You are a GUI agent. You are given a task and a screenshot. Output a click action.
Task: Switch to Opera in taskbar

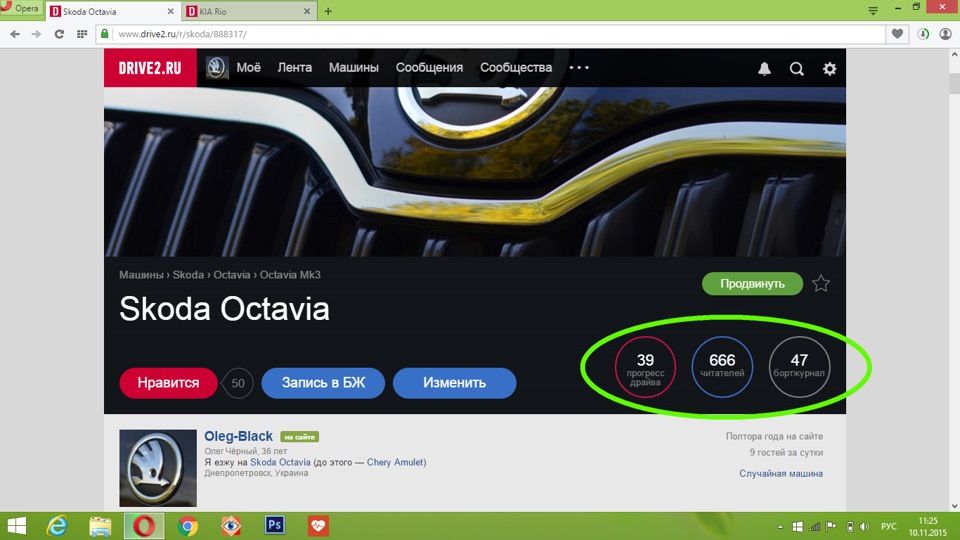pyautogui.click(x=144, y=526)
